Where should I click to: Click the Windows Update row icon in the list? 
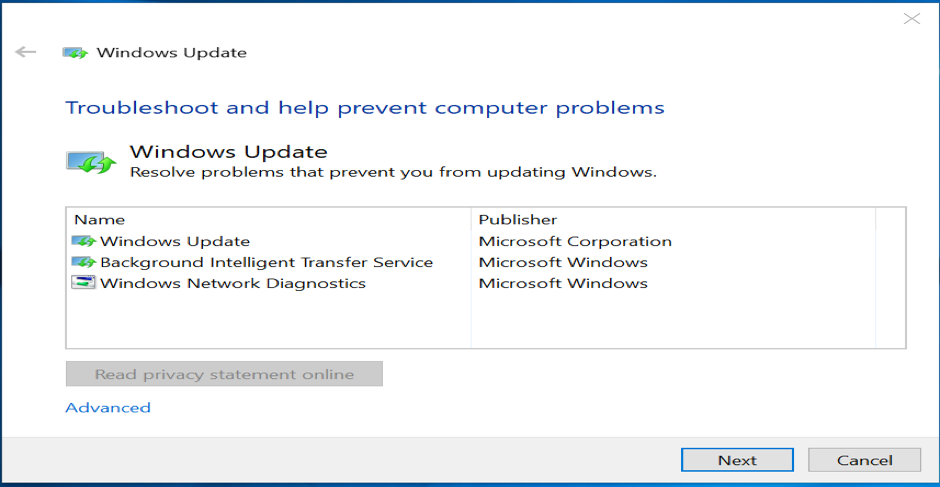click(83, 241)
